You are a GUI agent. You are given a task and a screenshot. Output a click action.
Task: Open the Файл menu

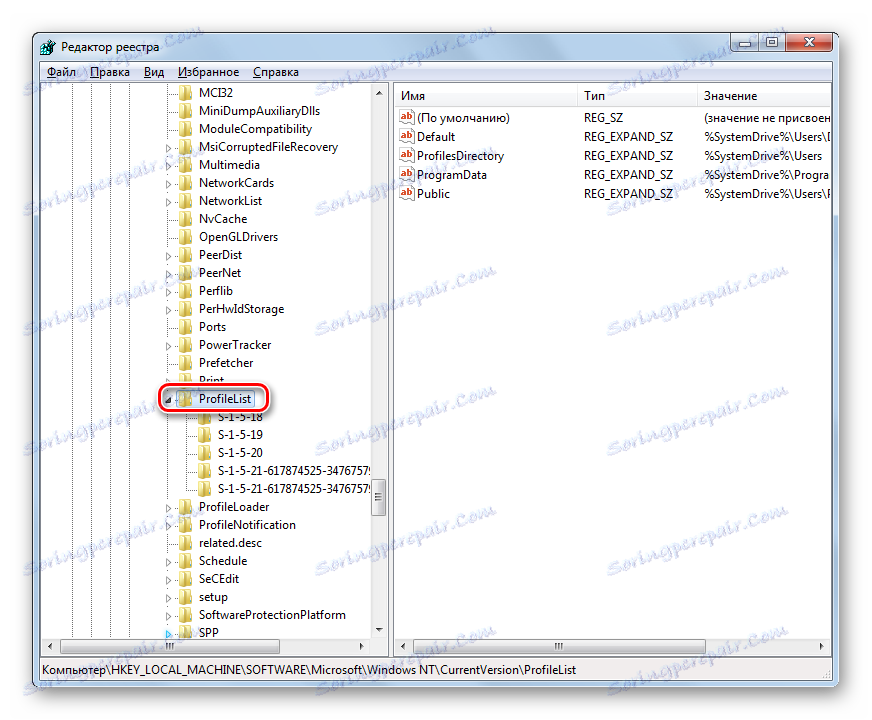(x=61, y=72)
